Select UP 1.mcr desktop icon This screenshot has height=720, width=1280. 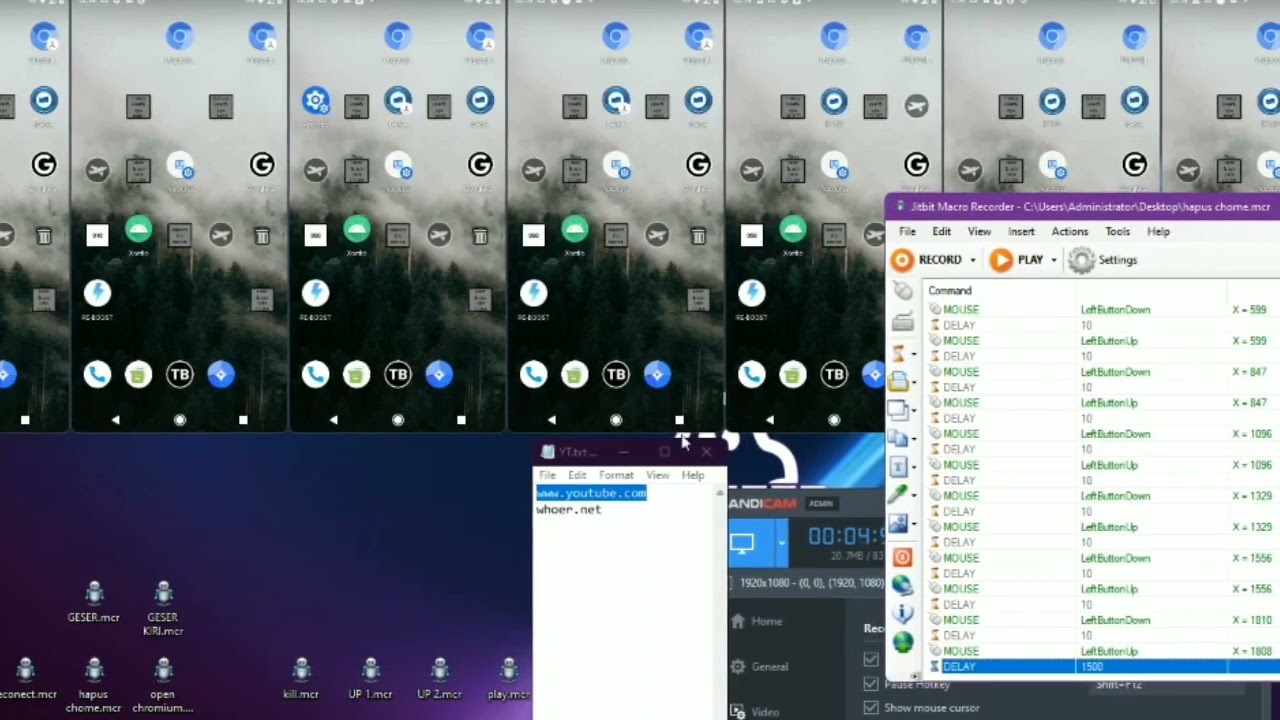(x=370, y=679)
